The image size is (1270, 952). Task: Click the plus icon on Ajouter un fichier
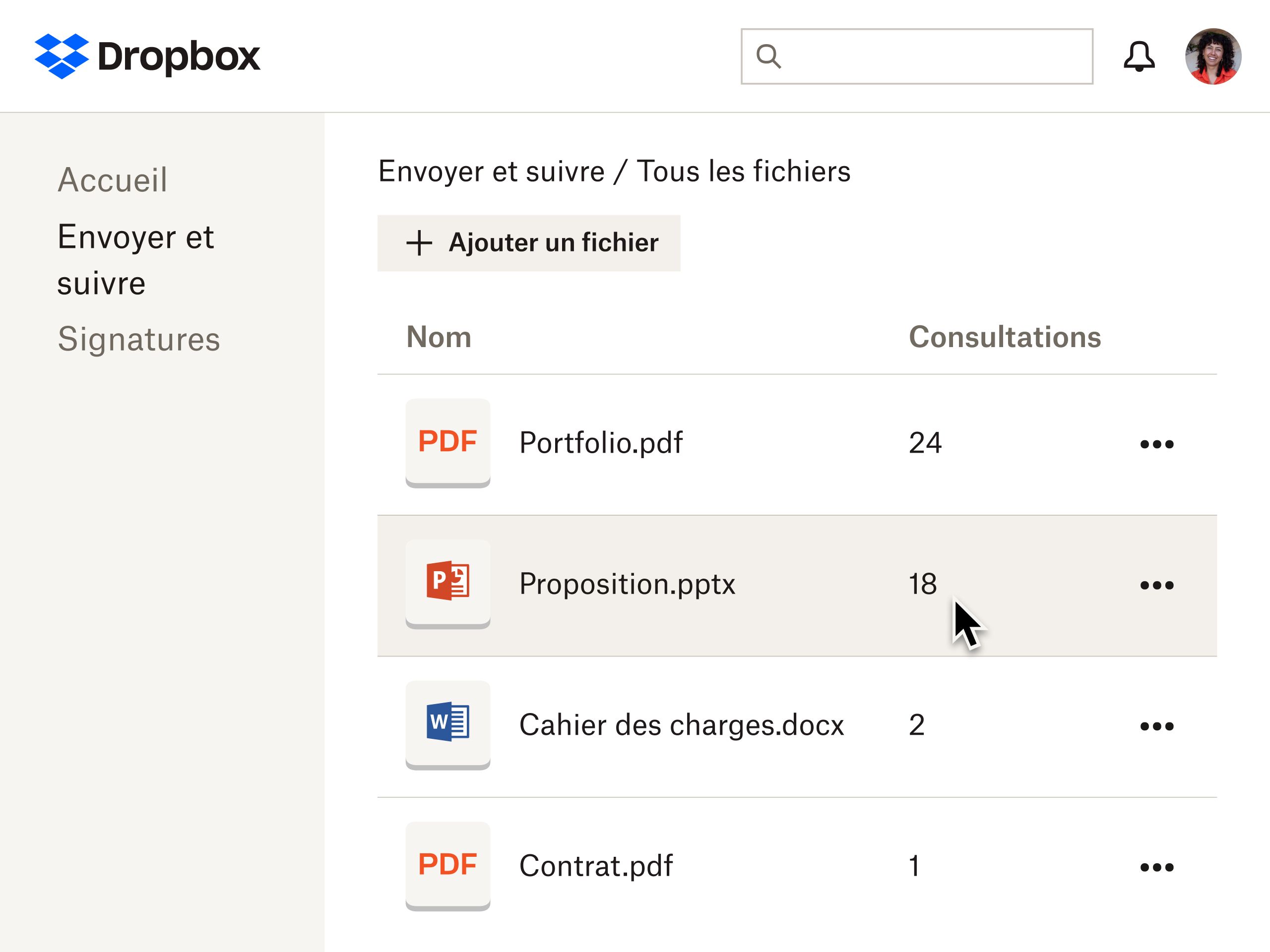pyautogui.click(x=419, y=243)
